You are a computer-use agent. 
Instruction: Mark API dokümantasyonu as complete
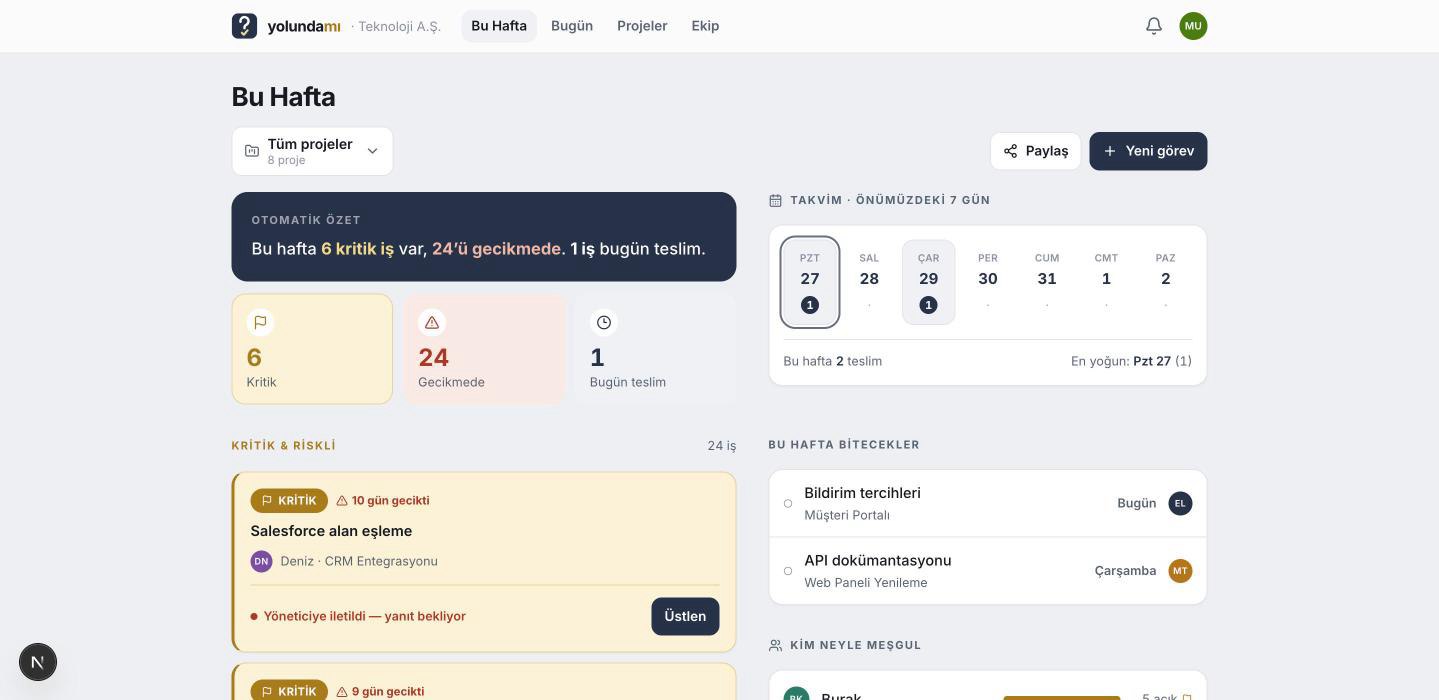tap(788, 571)
